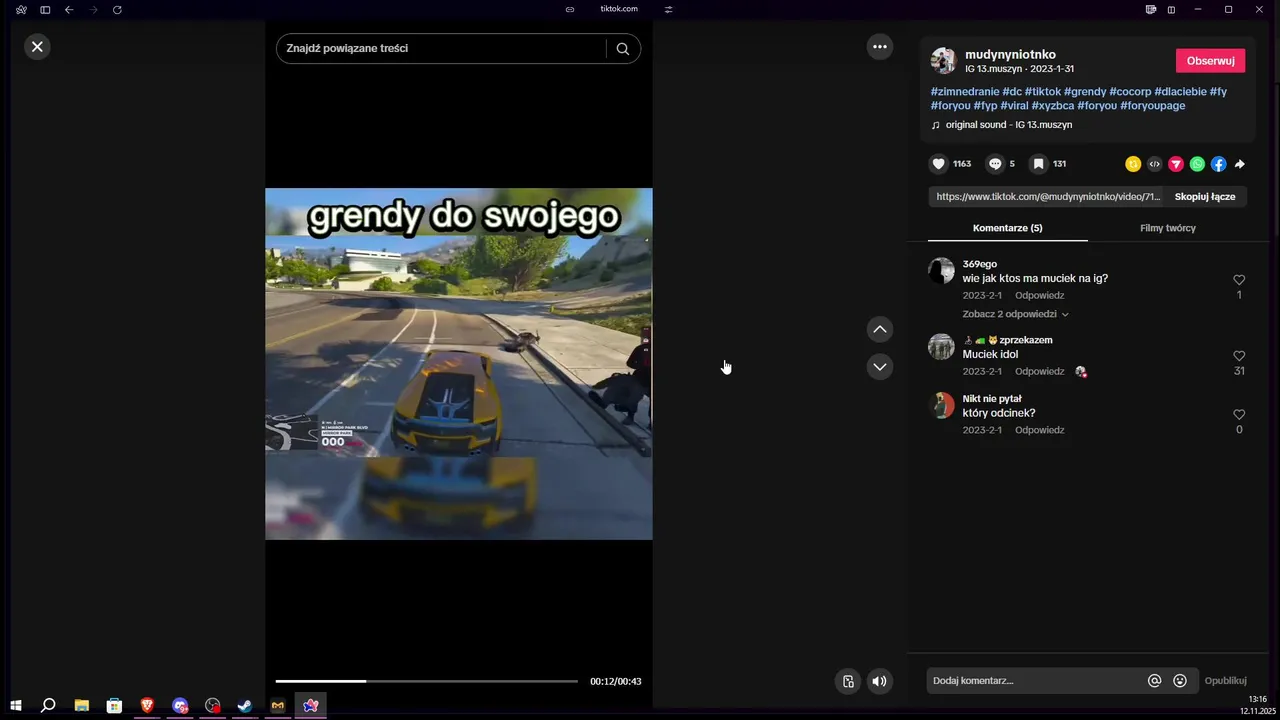Toggle the auto-scroll icon beside the speaker

[x=848, y=682]
